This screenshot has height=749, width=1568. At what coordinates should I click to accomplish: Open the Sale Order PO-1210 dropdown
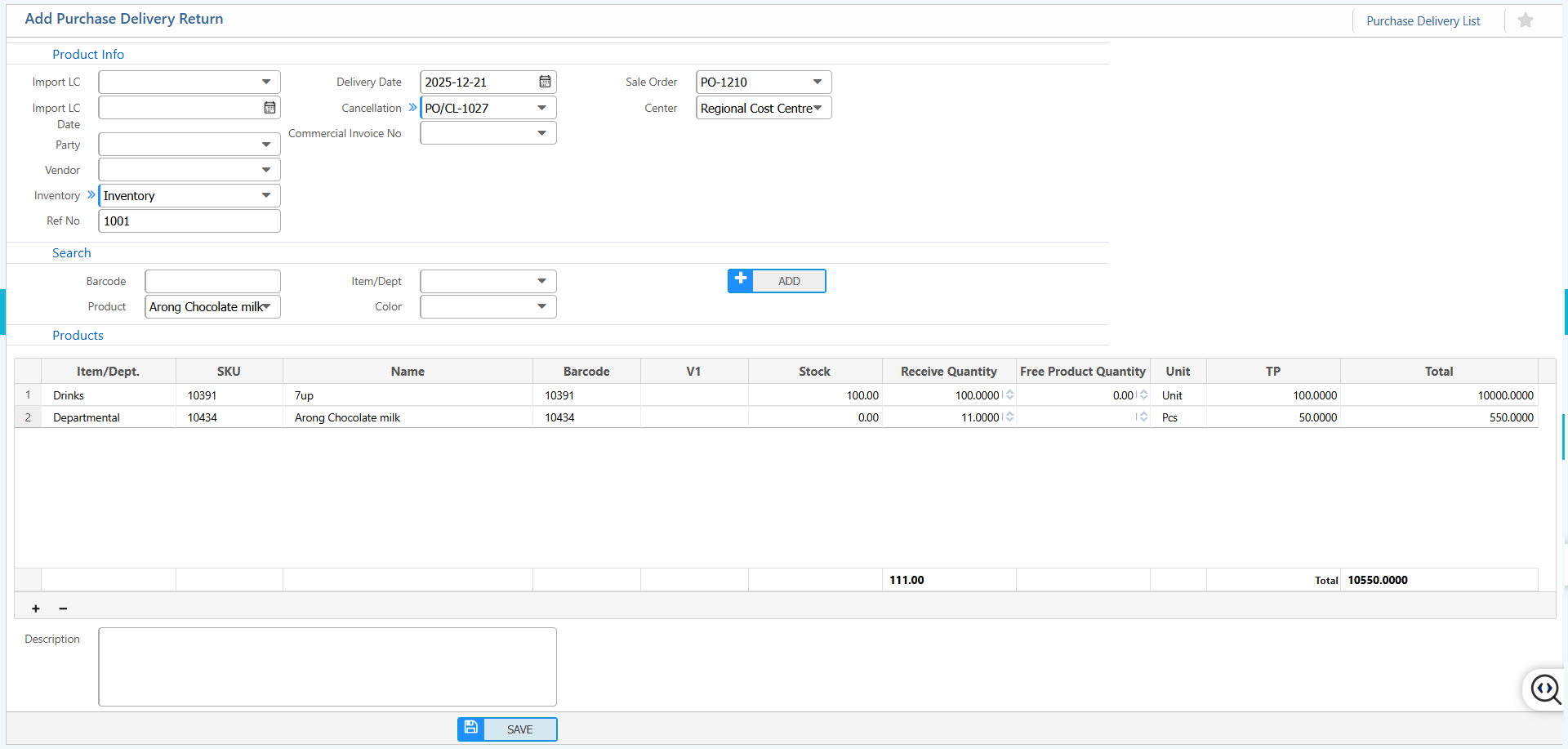pos(817,82)
